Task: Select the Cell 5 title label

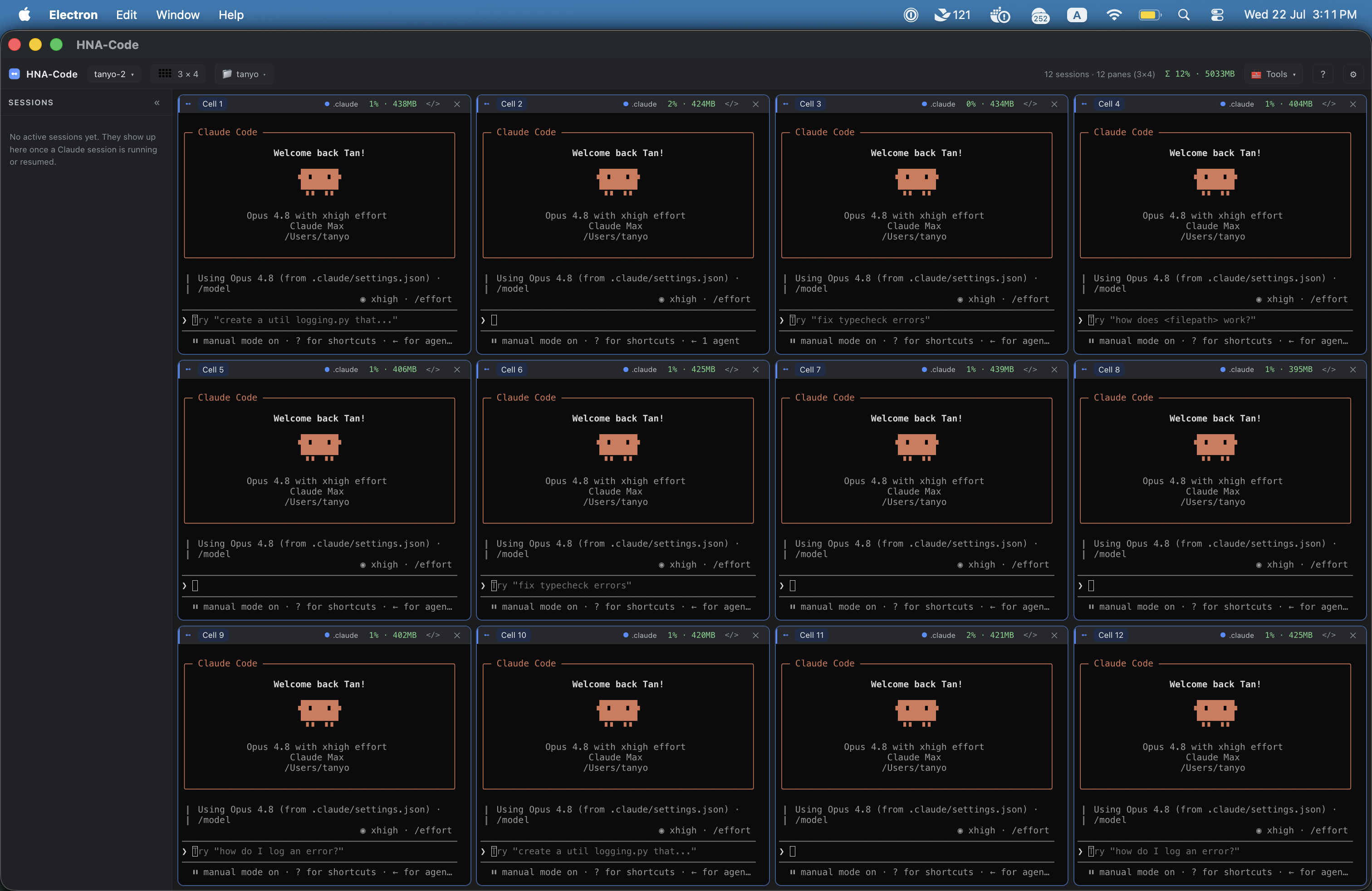Action: tap(213, 369)
